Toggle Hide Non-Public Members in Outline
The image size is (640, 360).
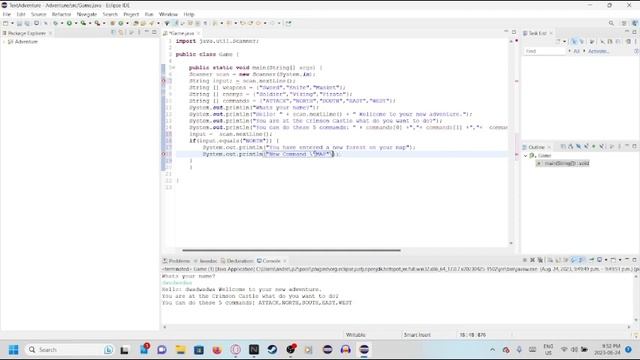point(594,147)
